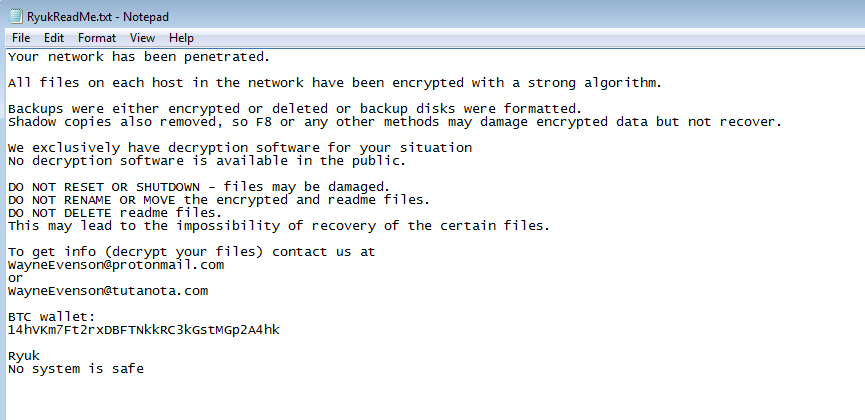Place cursor in 'Your network has been penetrated' line
This screenshot has width=865, height=420.
[138, 56]
